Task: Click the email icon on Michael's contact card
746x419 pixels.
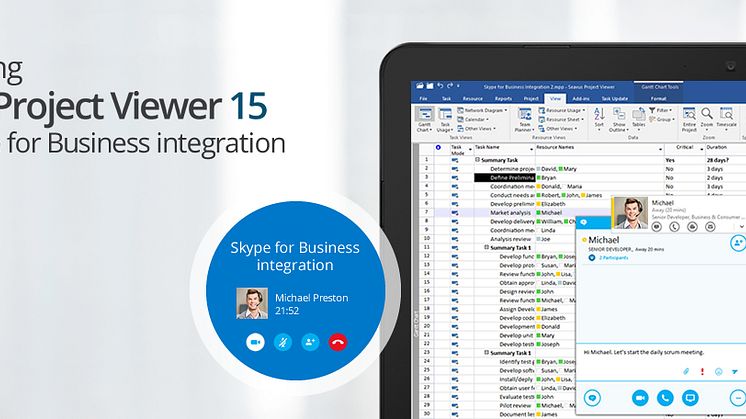Action: point(710,227)
